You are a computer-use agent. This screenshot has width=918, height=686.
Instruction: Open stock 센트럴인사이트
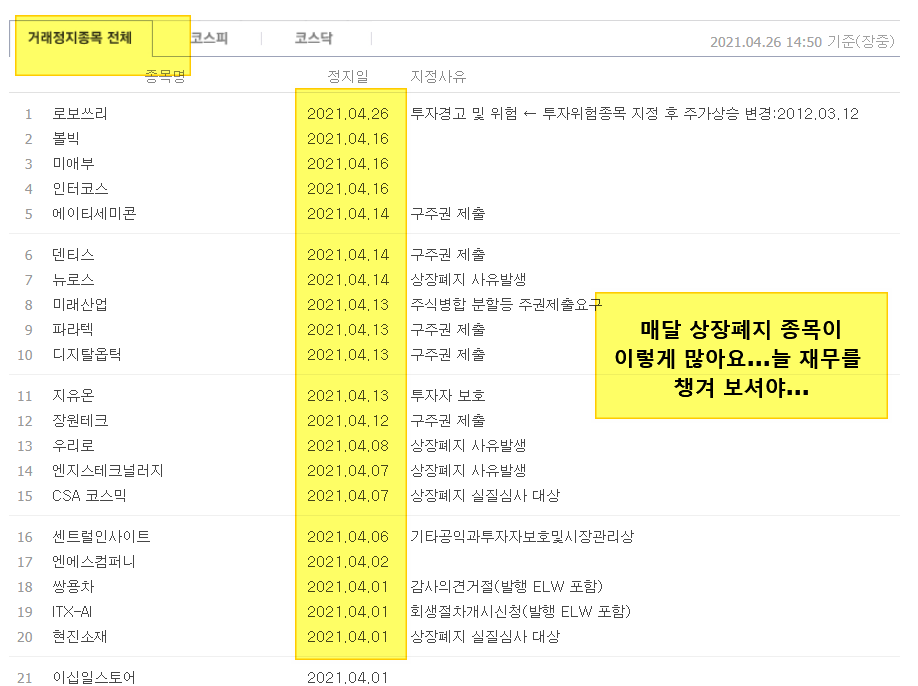coord(101,537)
